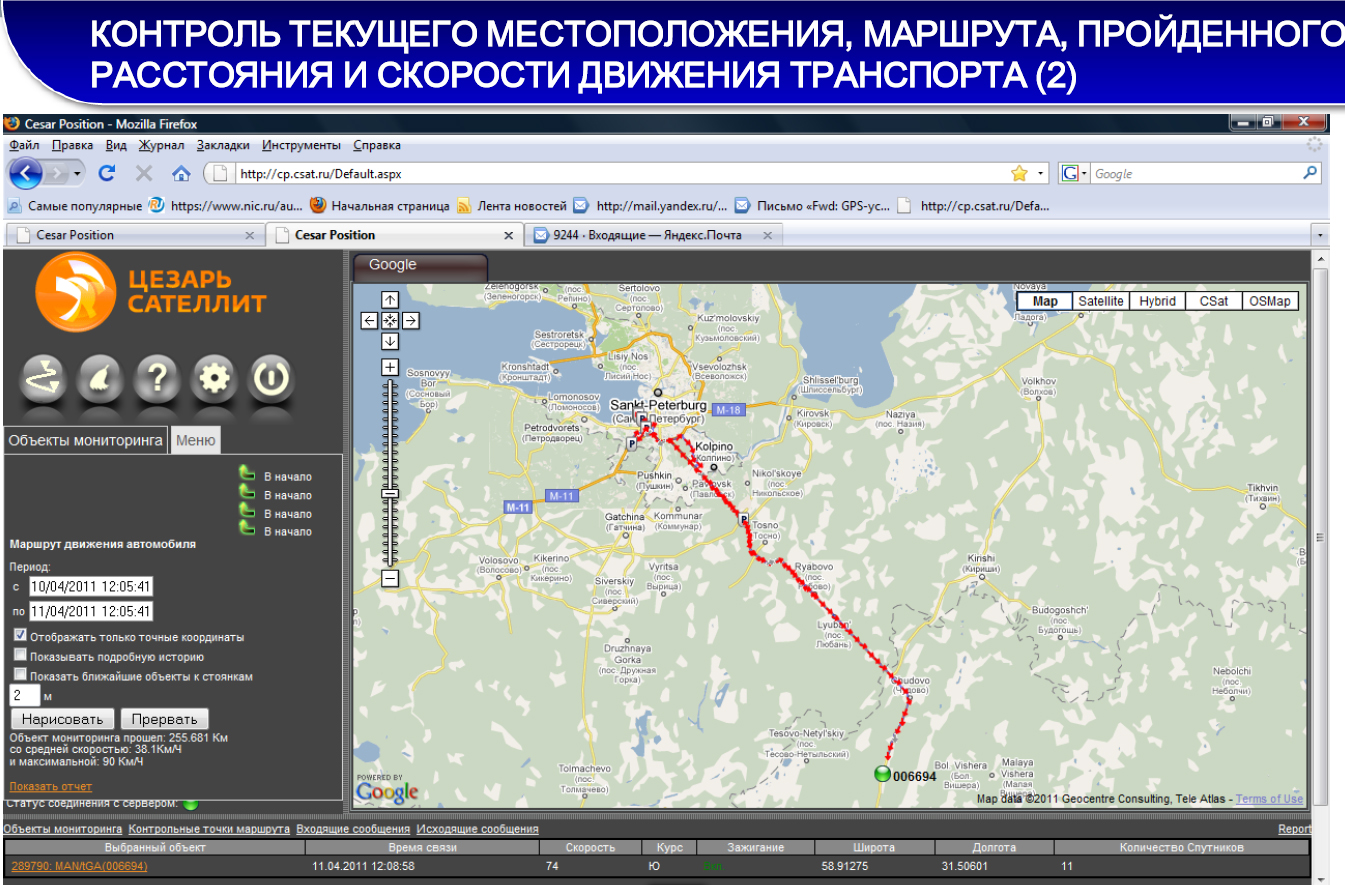
Task: Open 'Исходящие сообщения' link
Action: click(x=478, y=829)
